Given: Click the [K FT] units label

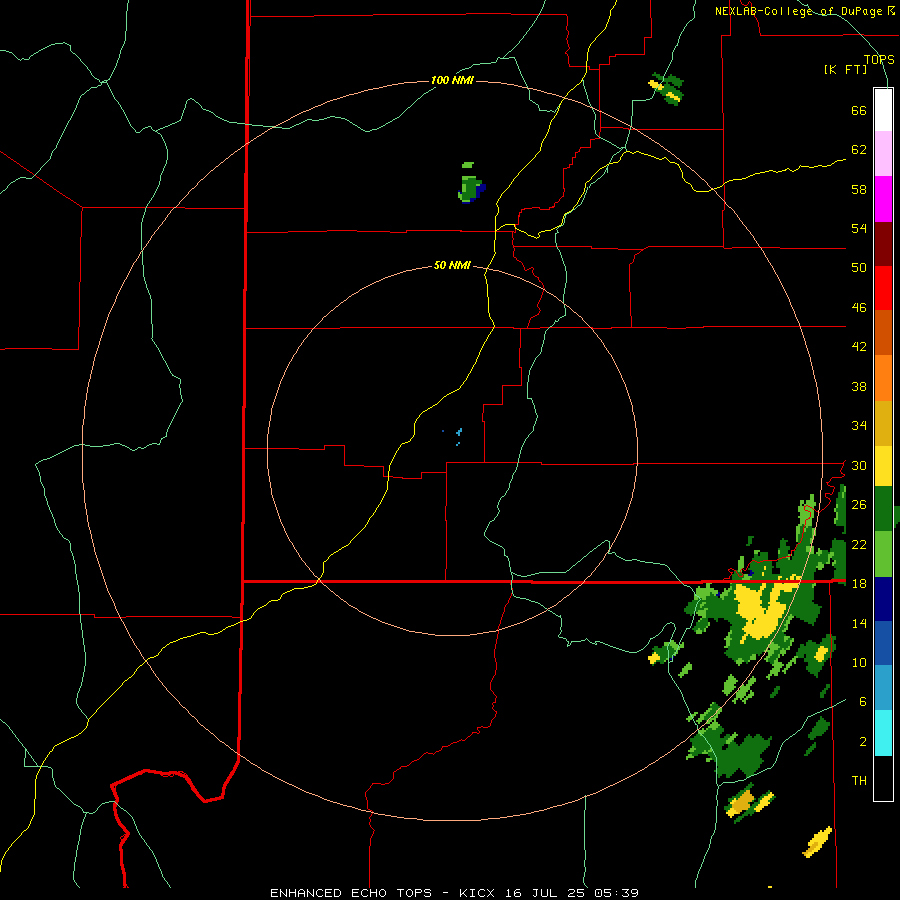Looking at the screenshot, I should [845, 69].
